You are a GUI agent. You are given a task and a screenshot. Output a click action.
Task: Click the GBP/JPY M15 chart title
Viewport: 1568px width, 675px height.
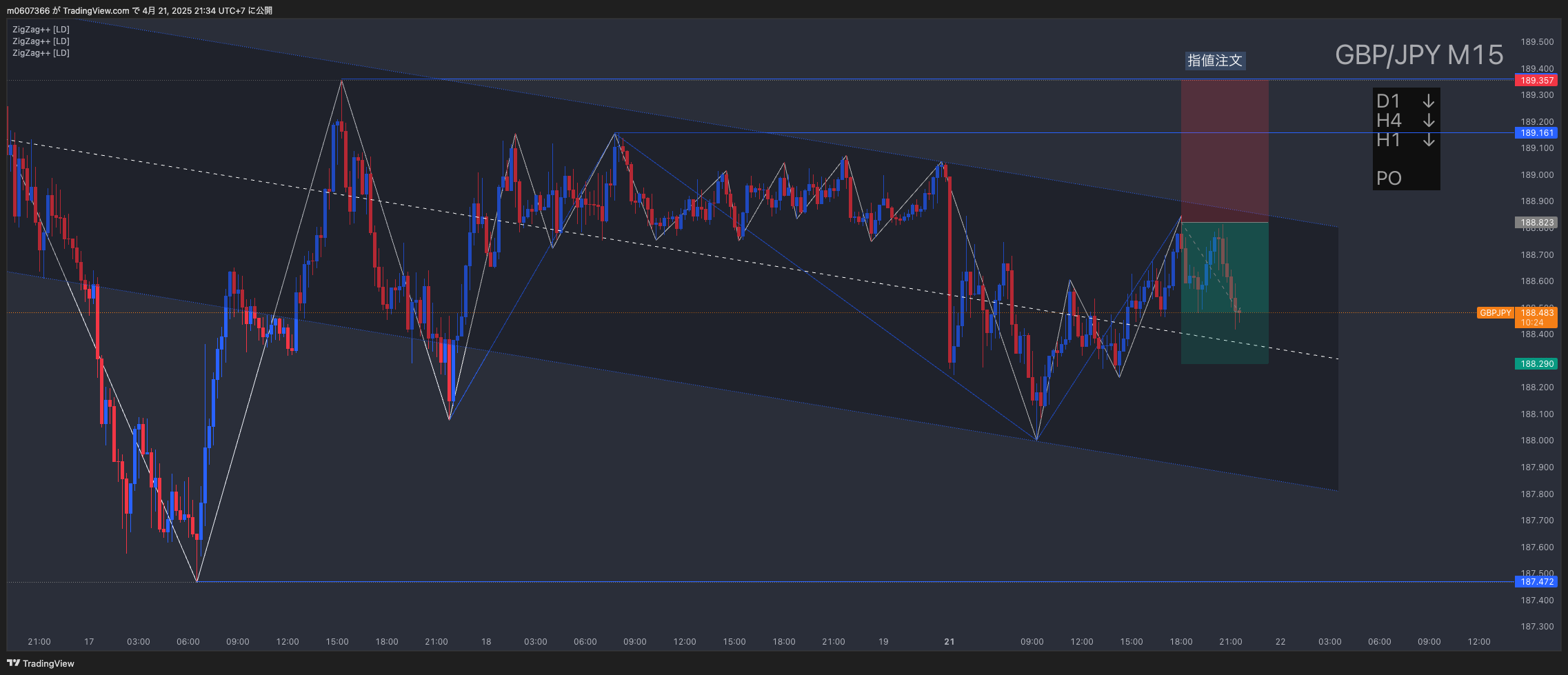[x=1418, y=55]
